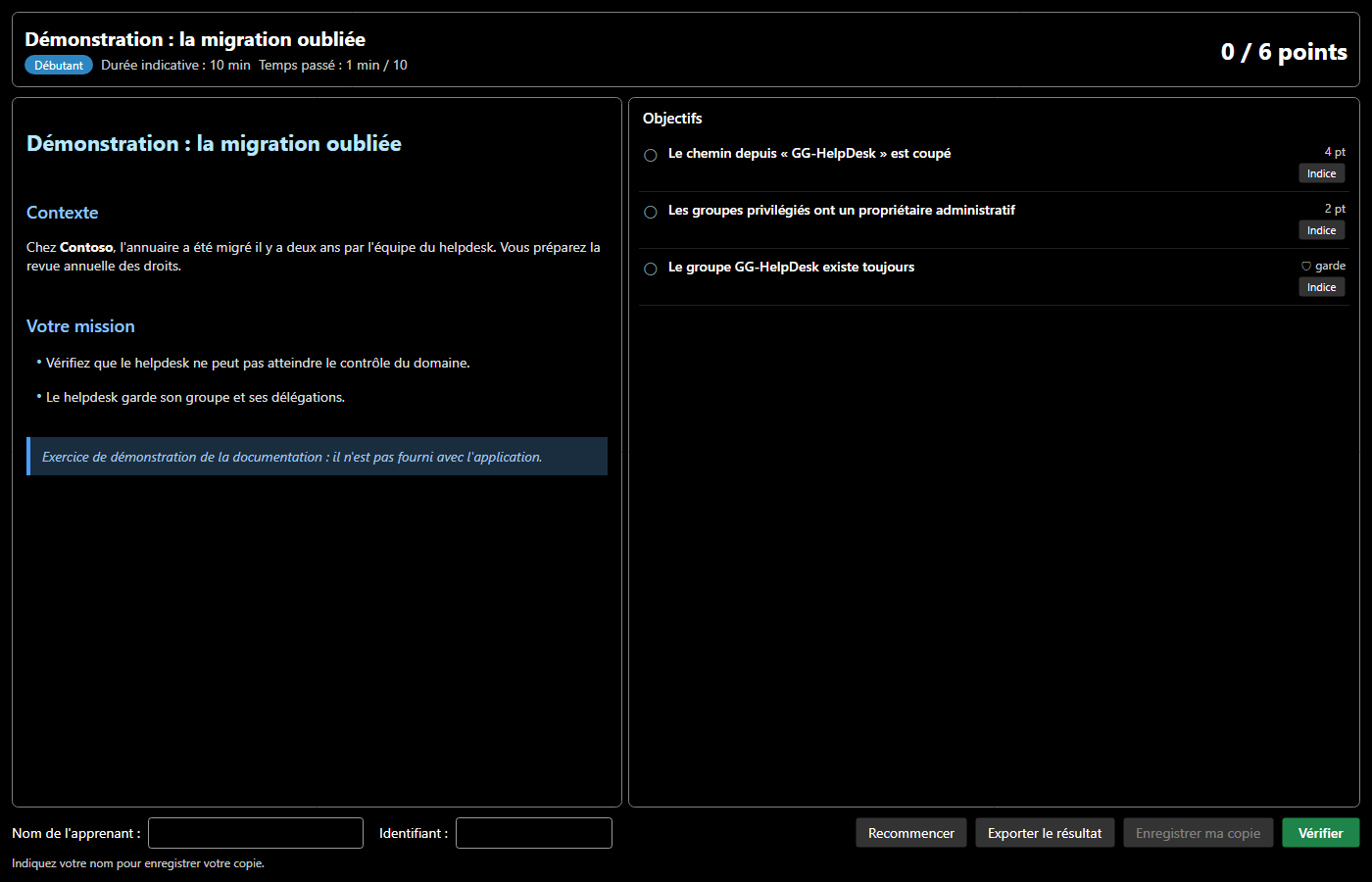Click the 'Objectifs' heading
Image resolution: width=1372 pixels, height=882 pixels.
[x=672, y=119]
